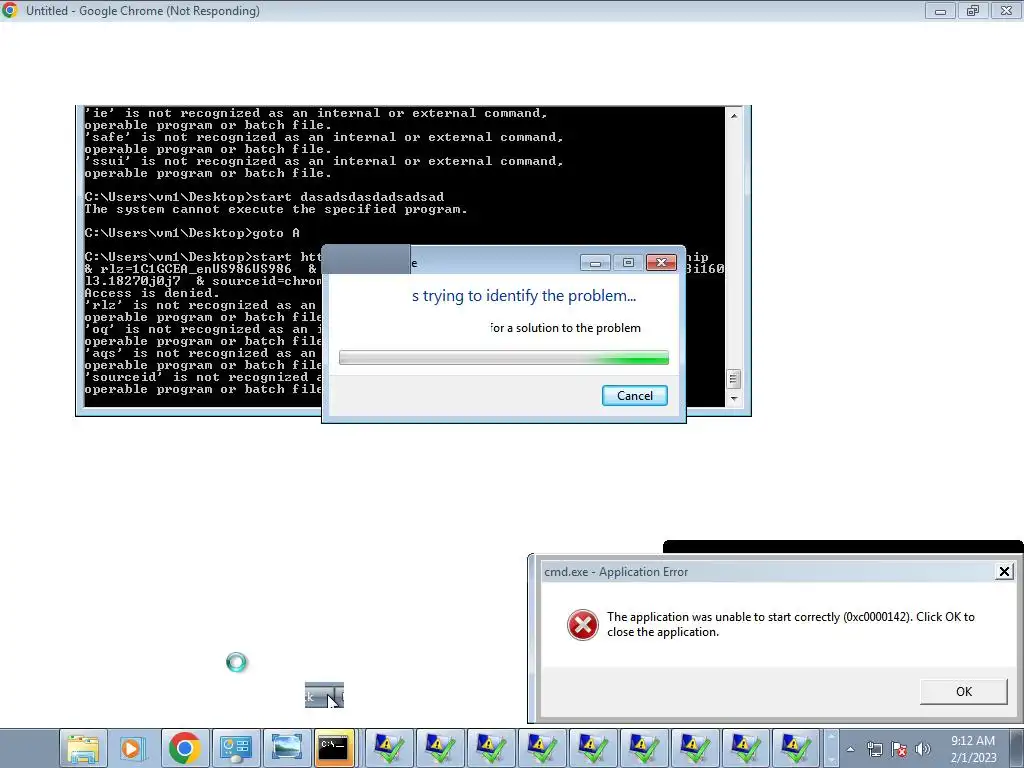Screen dimensions: 1024x768
Task: Open the Control Panel taskbar icon
Action: 236,748
